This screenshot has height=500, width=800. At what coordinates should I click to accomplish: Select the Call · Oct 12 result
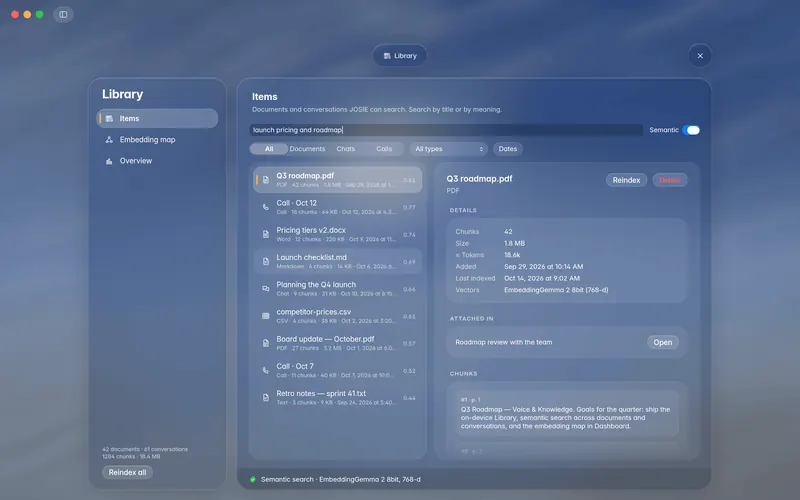tap(338, 207)
